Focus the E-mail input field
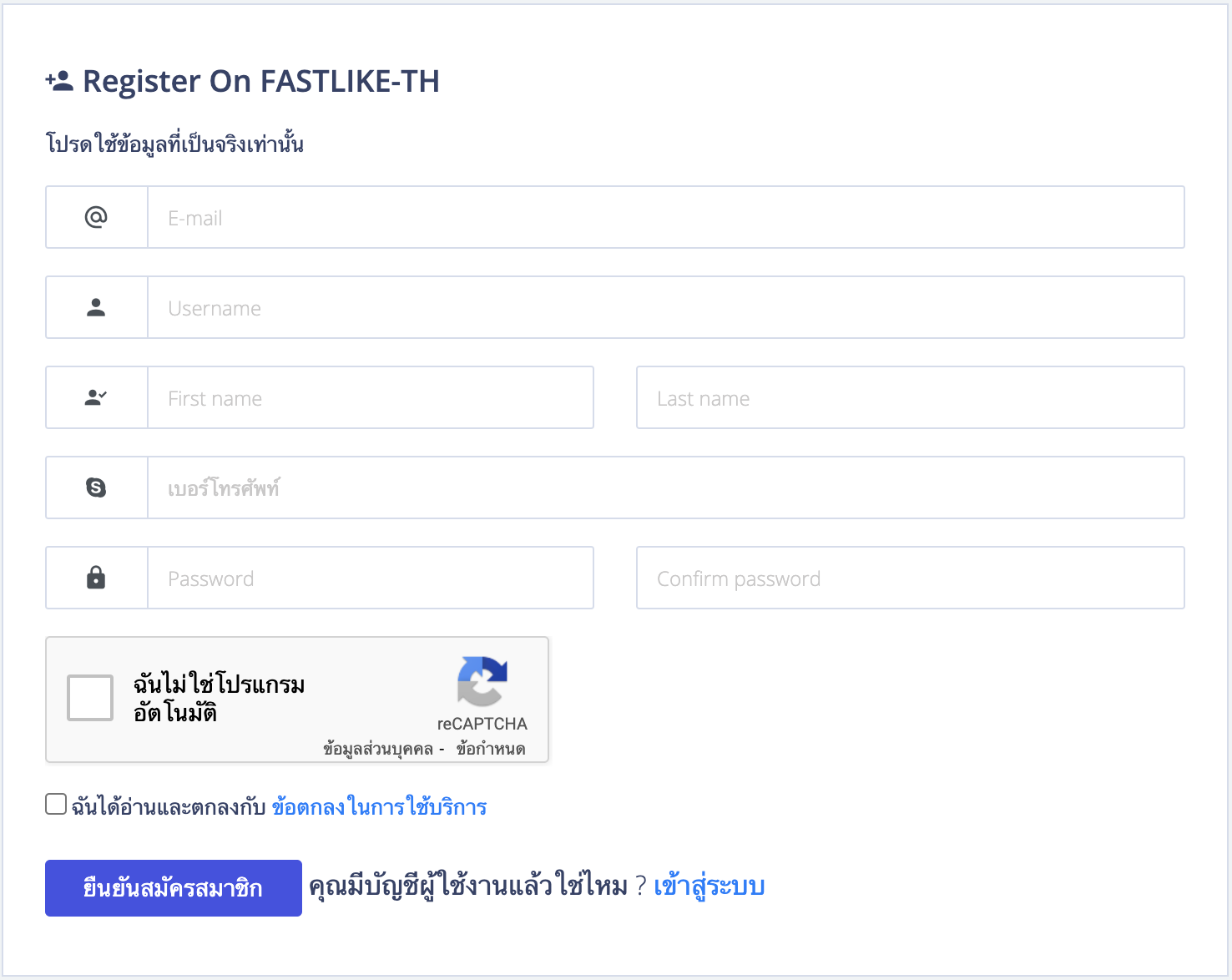 coord(666,217)
